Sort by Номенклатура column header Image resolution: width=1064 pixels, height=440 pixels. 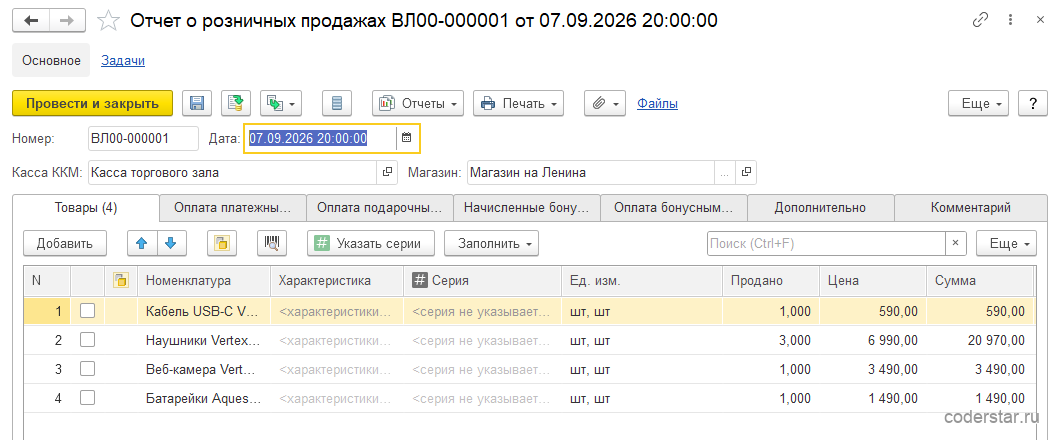pyautogui.click(x=204, y=280)
